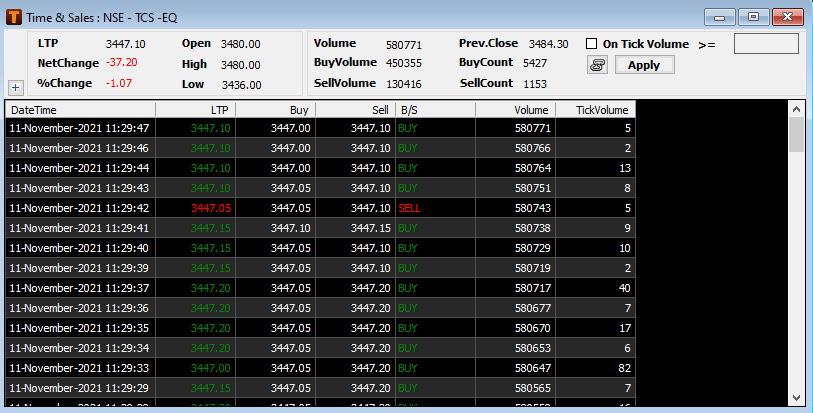
Task: Minimize the Time & Sales window
Action: (x=719, y=17)
